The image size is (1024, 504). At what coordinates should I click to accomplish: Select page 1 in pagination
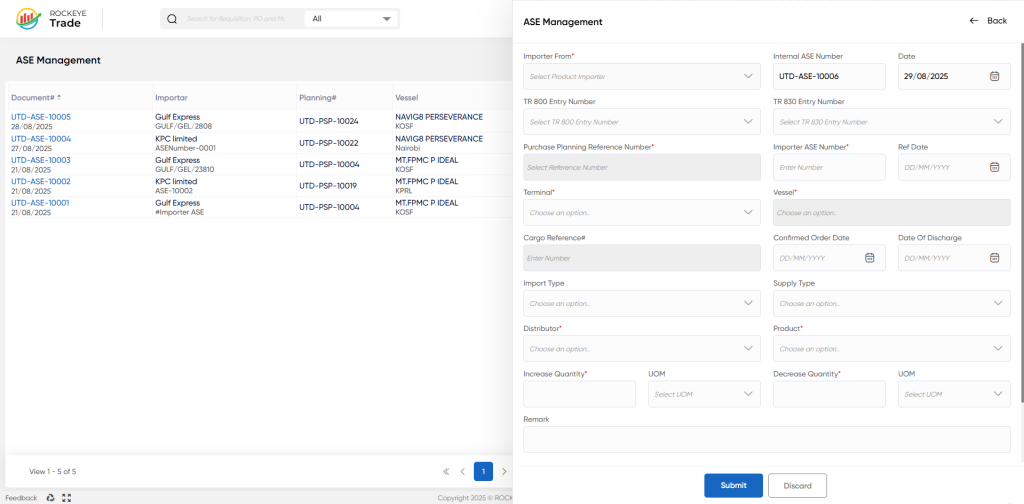coord(483,471)
